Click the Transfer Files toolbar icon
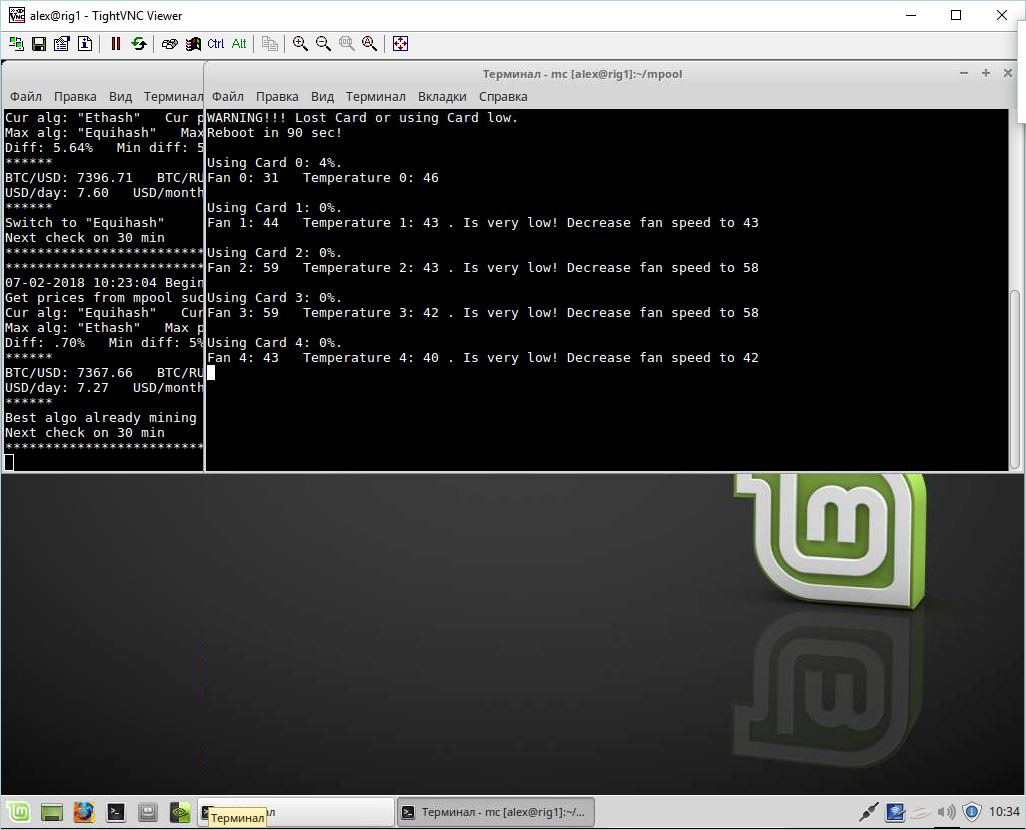This screenshot has width=1026, height=830. point(270,44)
